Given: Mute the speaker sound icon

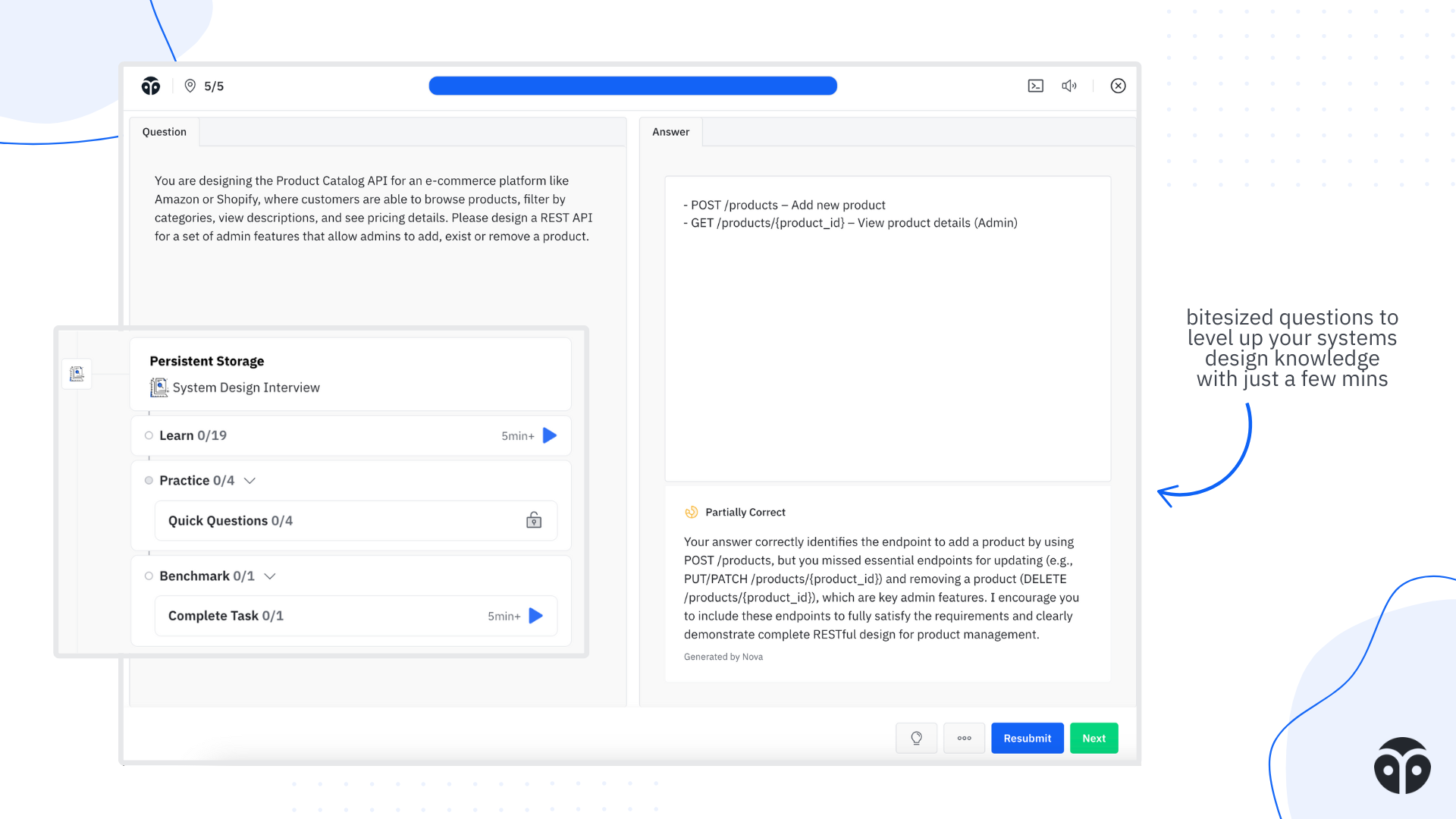Looking at the screenshot, I should [1069, 86].
